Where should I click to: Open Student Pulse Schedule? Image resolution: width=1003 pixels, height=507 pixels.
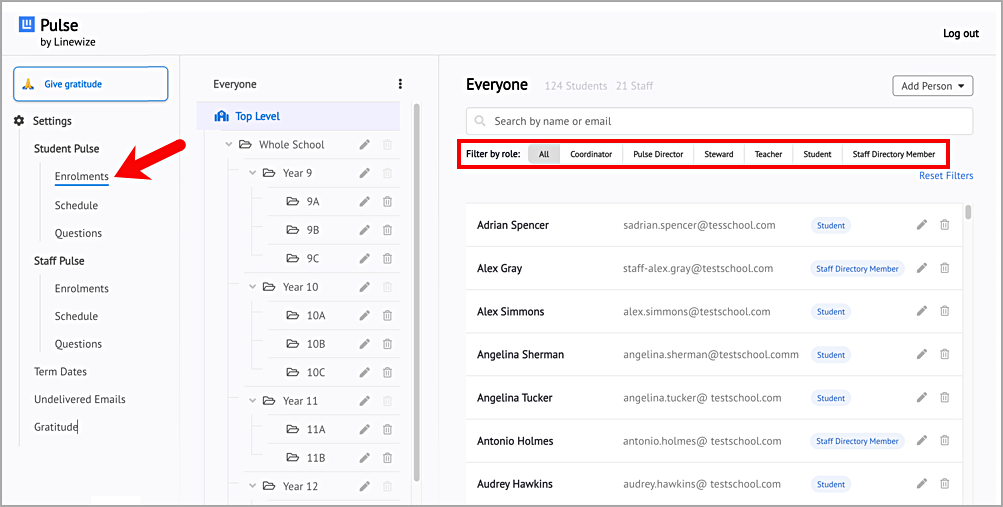[76, 205]
